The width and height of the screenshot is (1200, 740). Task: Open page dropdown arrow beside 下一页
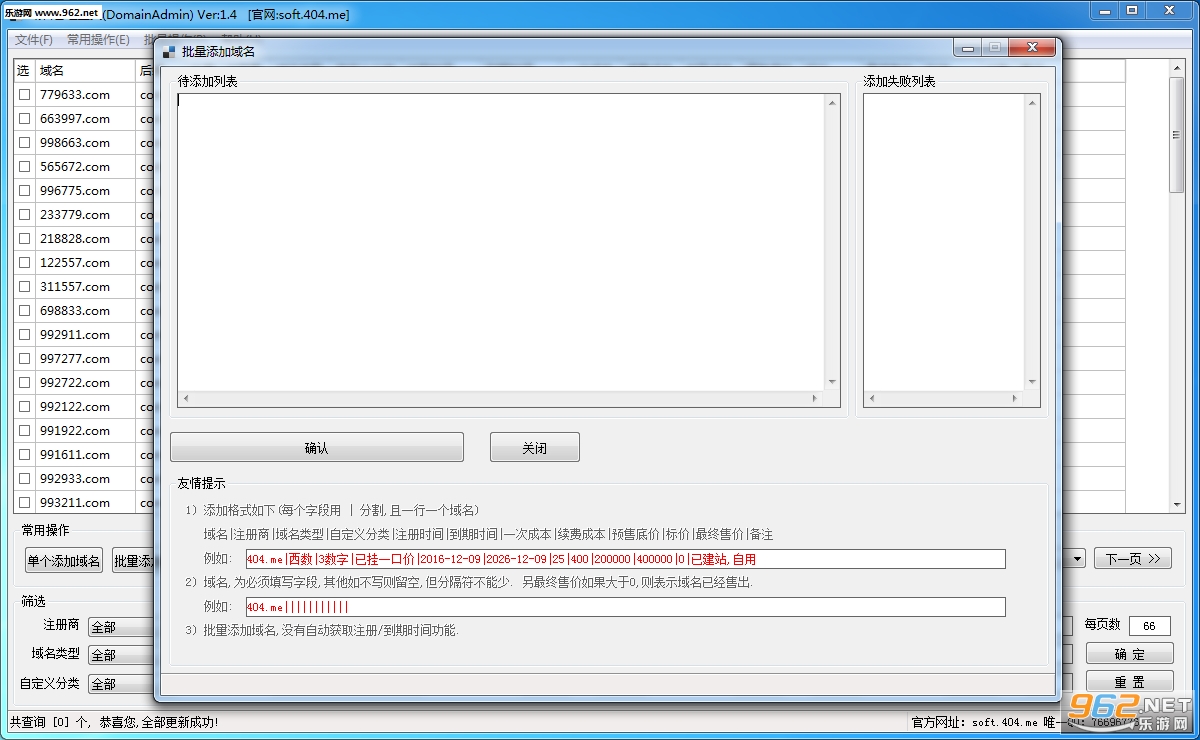[x=1077, y=559]
